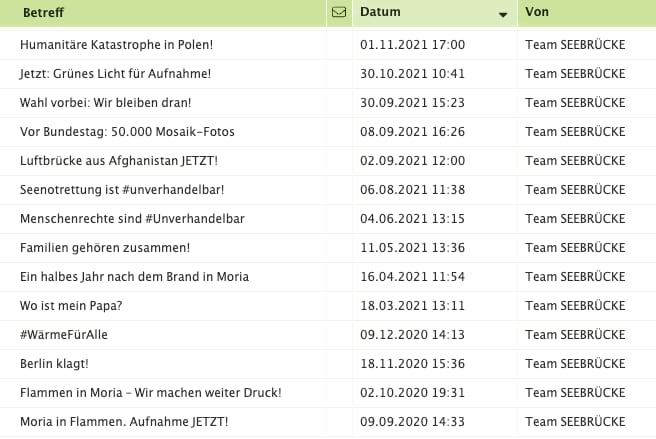Open the 'Wo ist mein Papa?' message
The height and width of the screenshot is (439, 656).
pos(73,306)
